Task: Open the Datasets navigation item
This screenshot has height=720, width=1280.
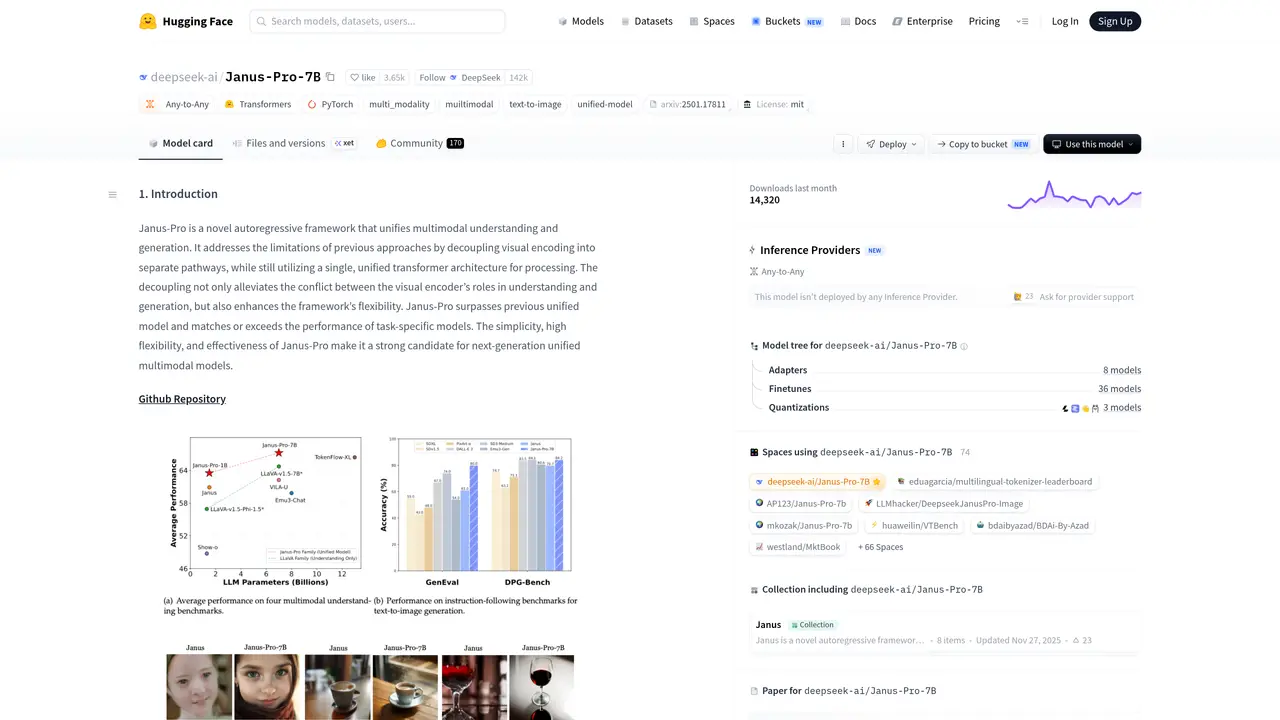Action: tap(647, 21)
